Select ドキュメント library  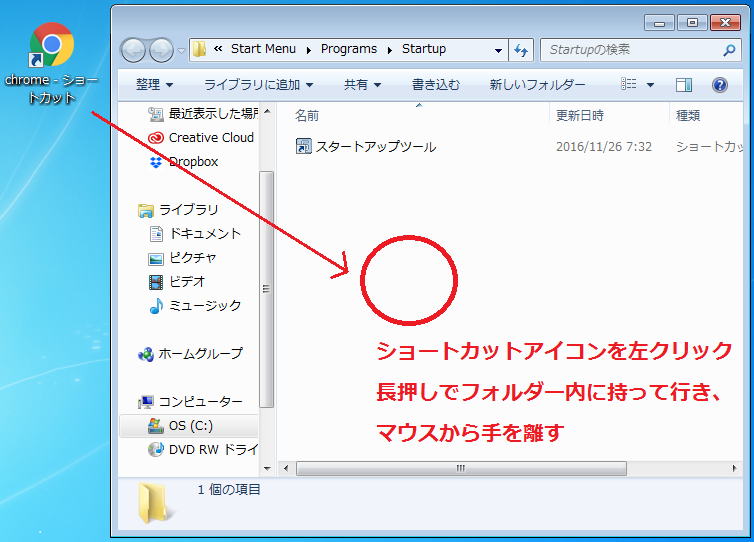tap(195, 234)
